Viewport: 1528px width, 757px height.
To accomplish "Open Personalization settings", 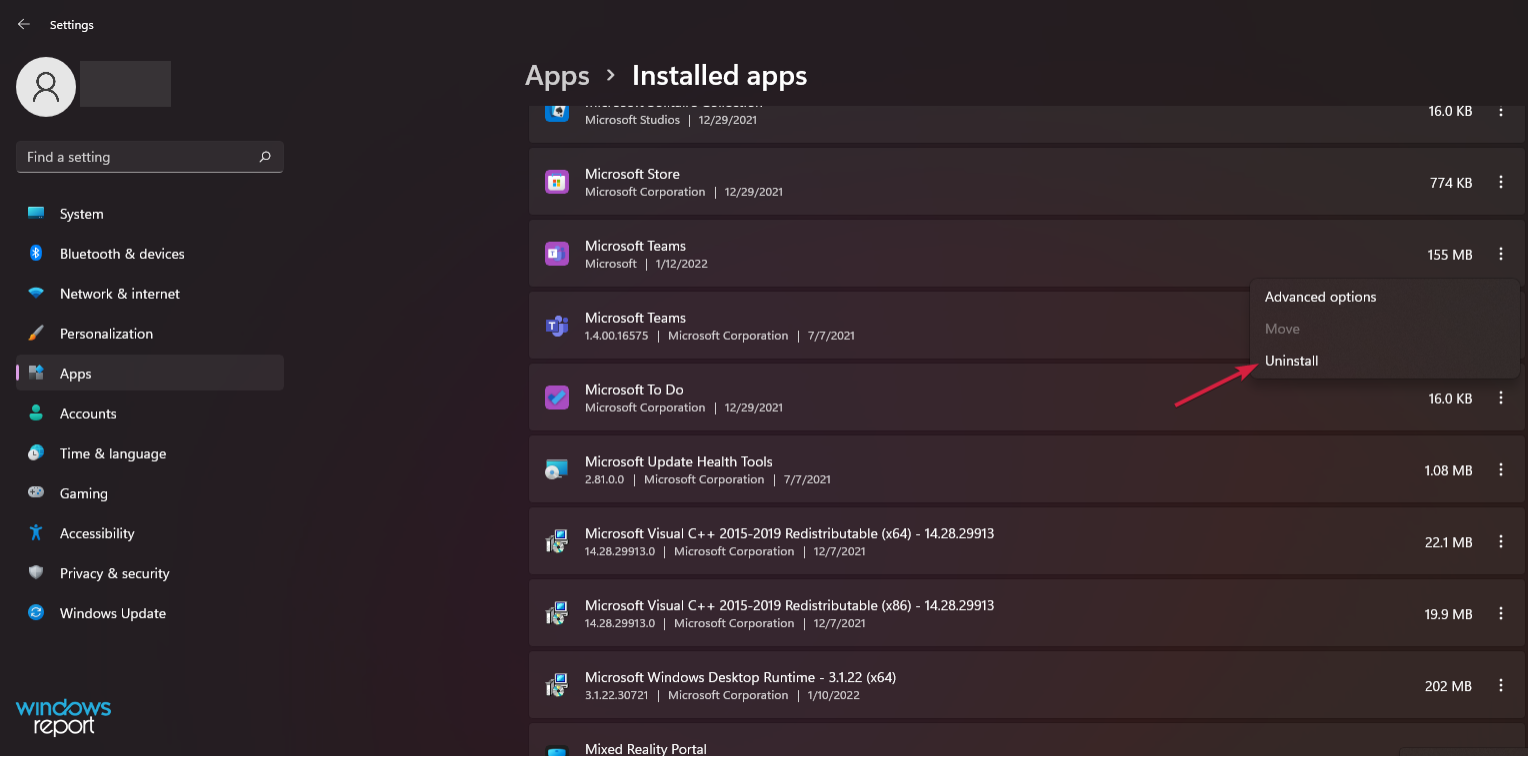I will pyautogui.click(x=150, y=334).
